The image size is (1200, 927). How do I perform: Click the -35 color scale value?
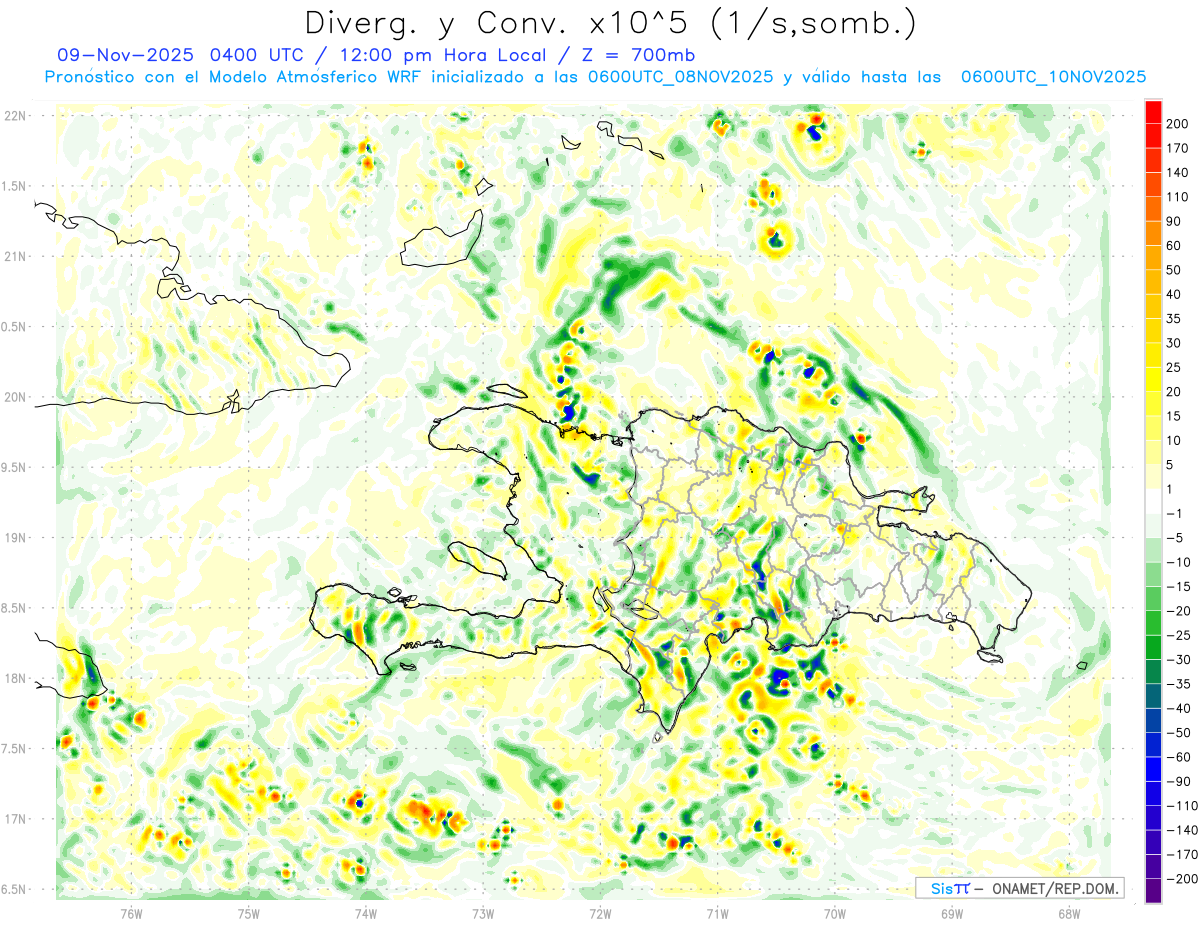[x=1178, y=684]
